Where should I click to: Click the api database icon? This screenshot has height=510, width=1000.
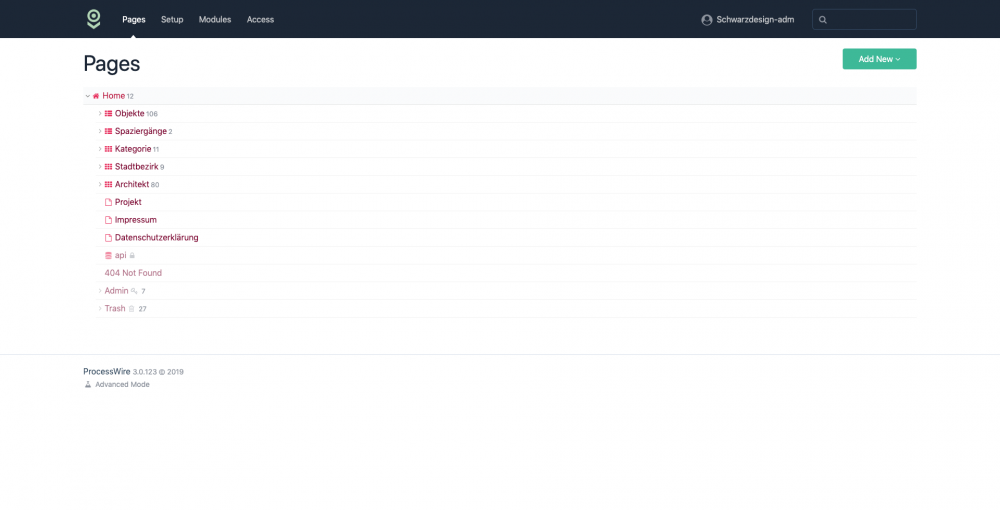pos(108,255)
